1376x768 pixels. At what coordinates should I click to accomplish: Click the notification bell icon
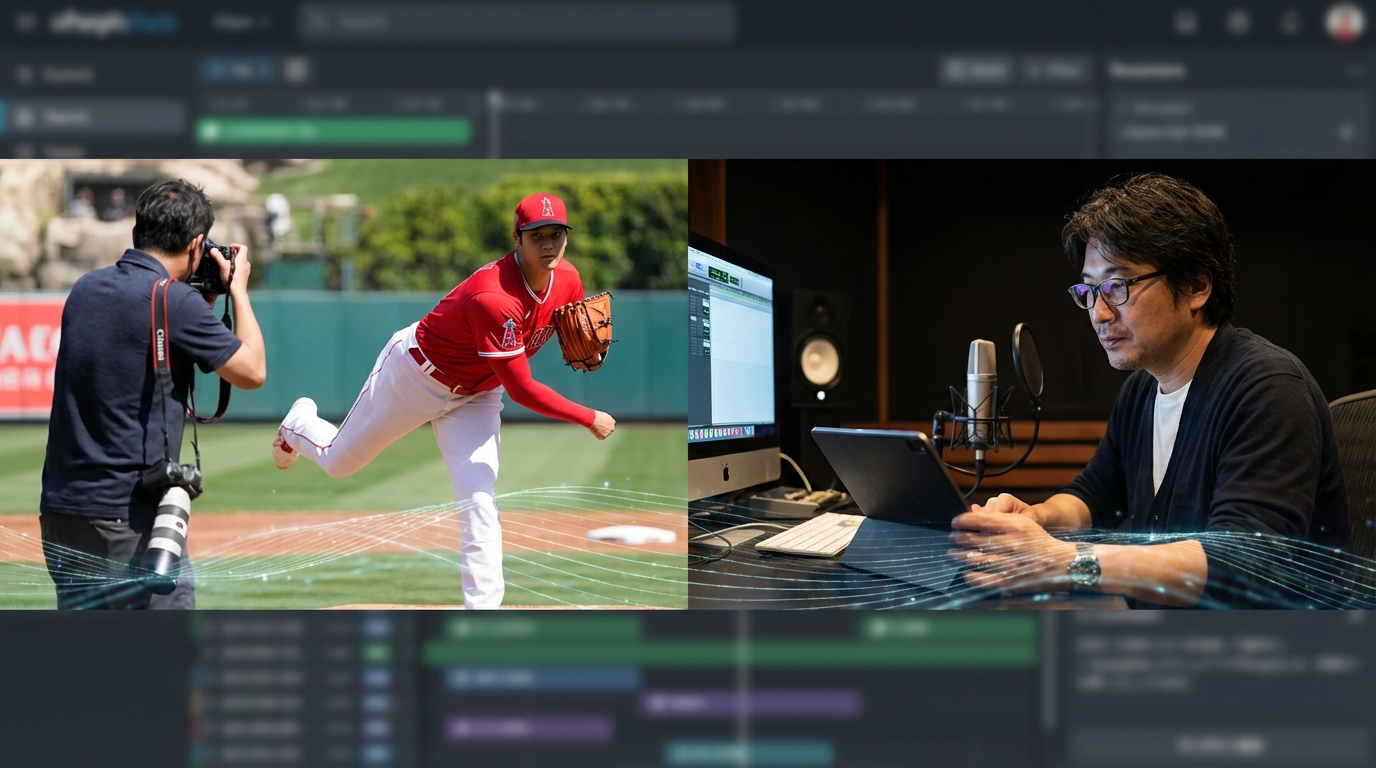click(1291, 22)
